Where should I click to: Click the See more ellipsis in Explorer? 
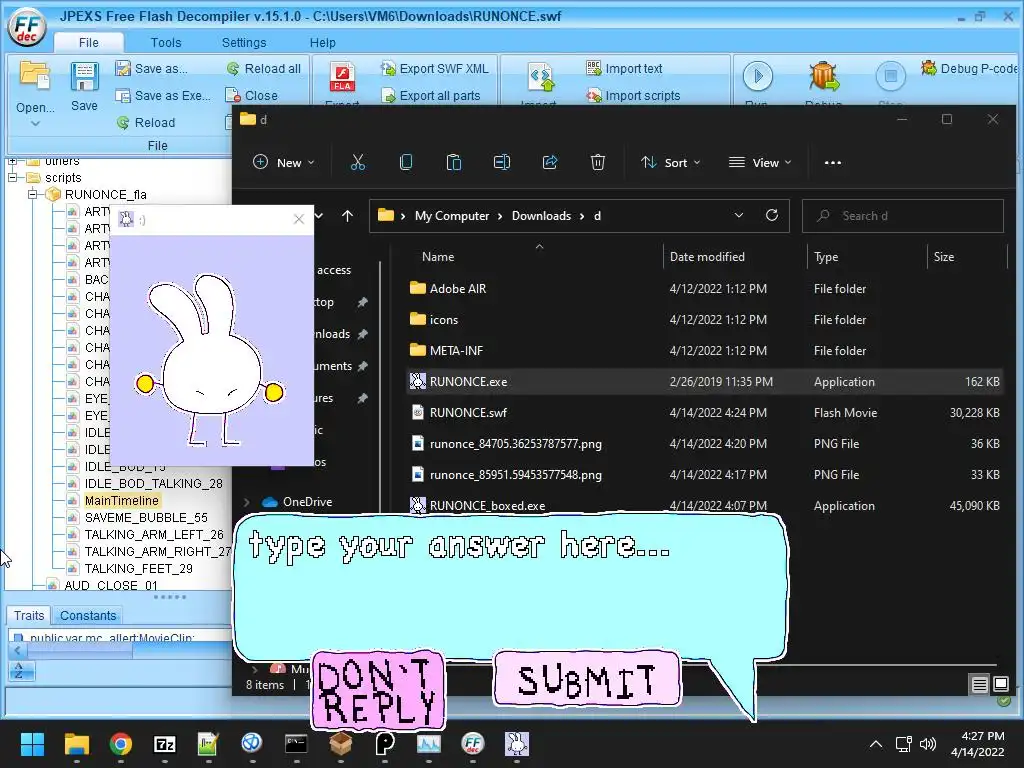tap(833, 163)
